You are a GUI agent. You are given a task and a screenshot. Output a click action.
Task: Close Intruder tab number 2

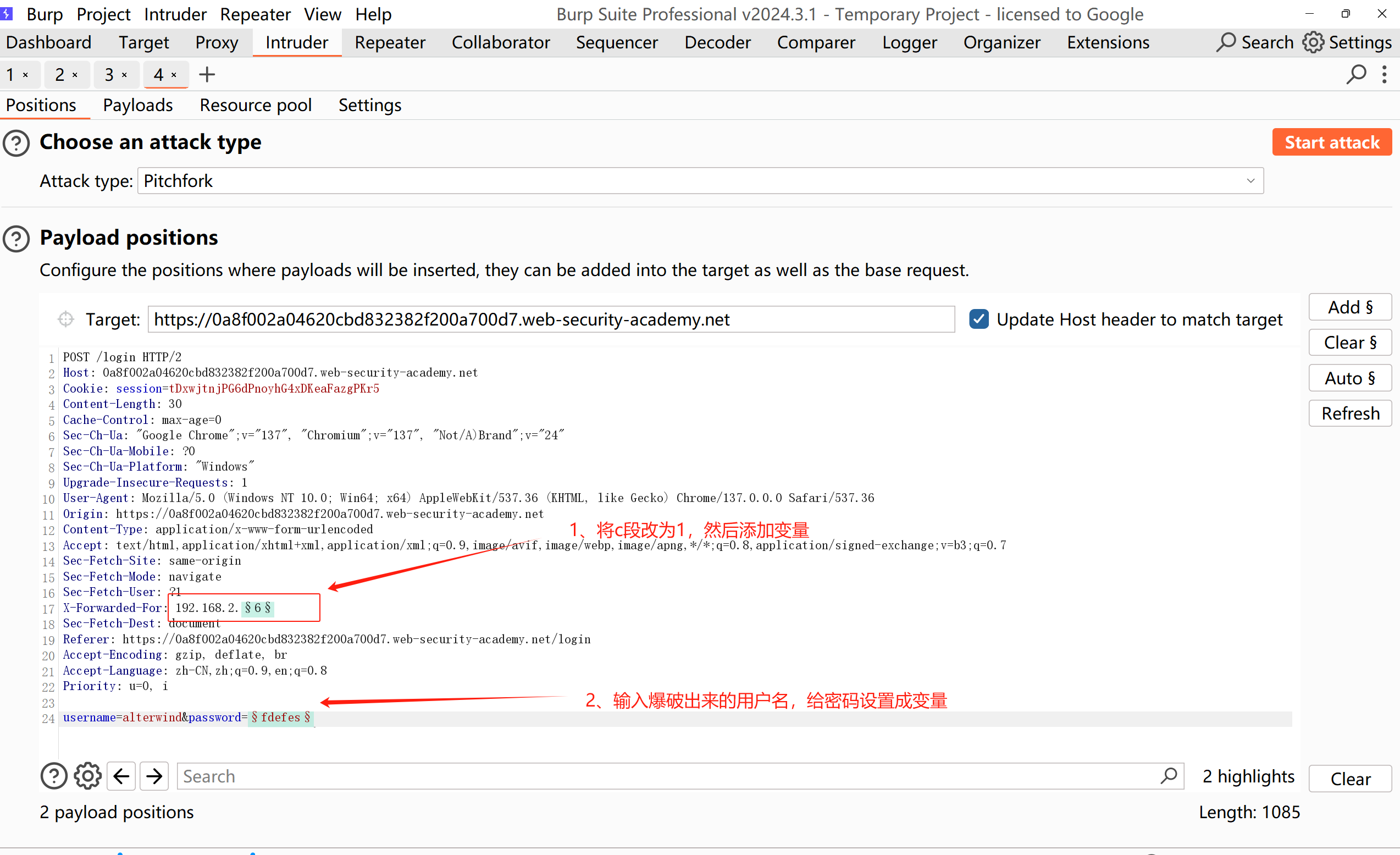(75, 74)
